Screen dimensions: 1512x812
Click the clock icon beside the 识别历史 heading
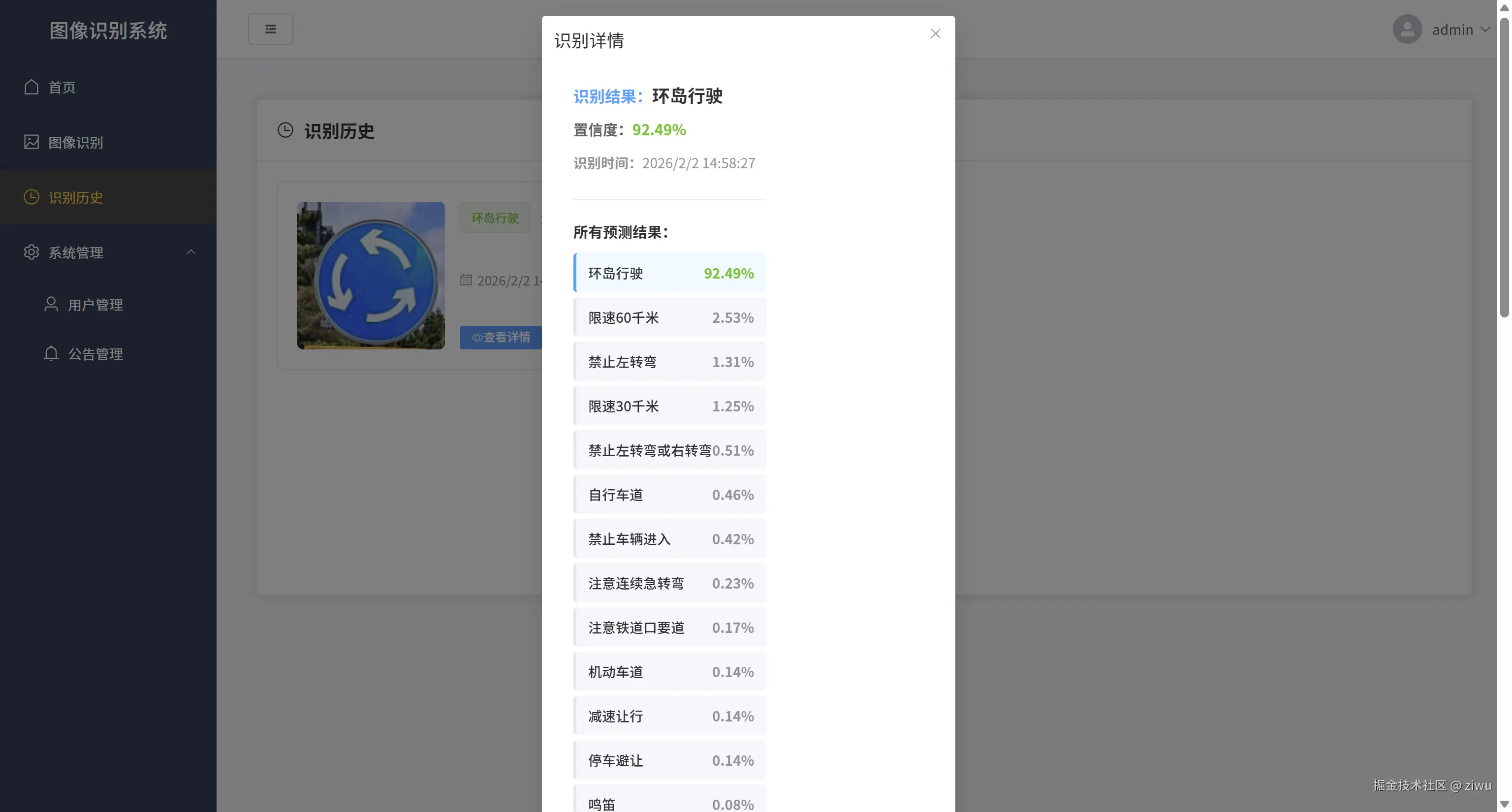pyautogui.click(x=286, y=129)
